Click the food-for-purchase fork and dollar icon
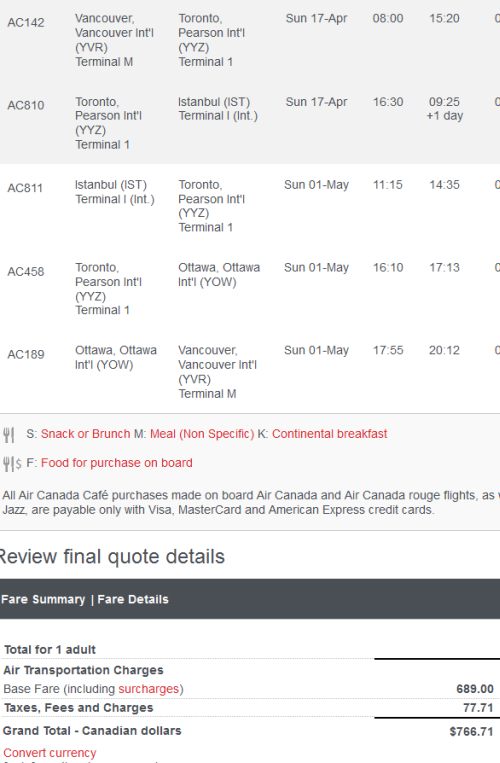 tap(12, 464)
